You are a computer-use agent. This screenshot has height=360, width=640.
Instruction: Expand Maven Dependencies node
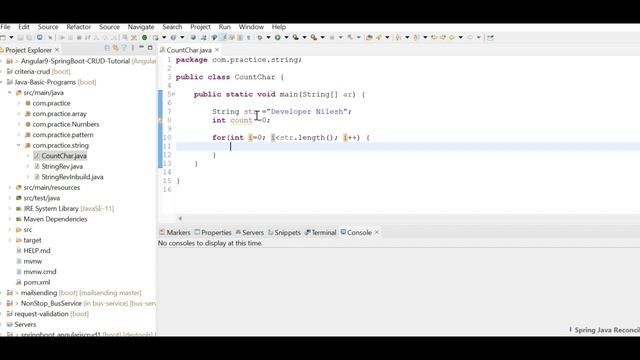10,219
